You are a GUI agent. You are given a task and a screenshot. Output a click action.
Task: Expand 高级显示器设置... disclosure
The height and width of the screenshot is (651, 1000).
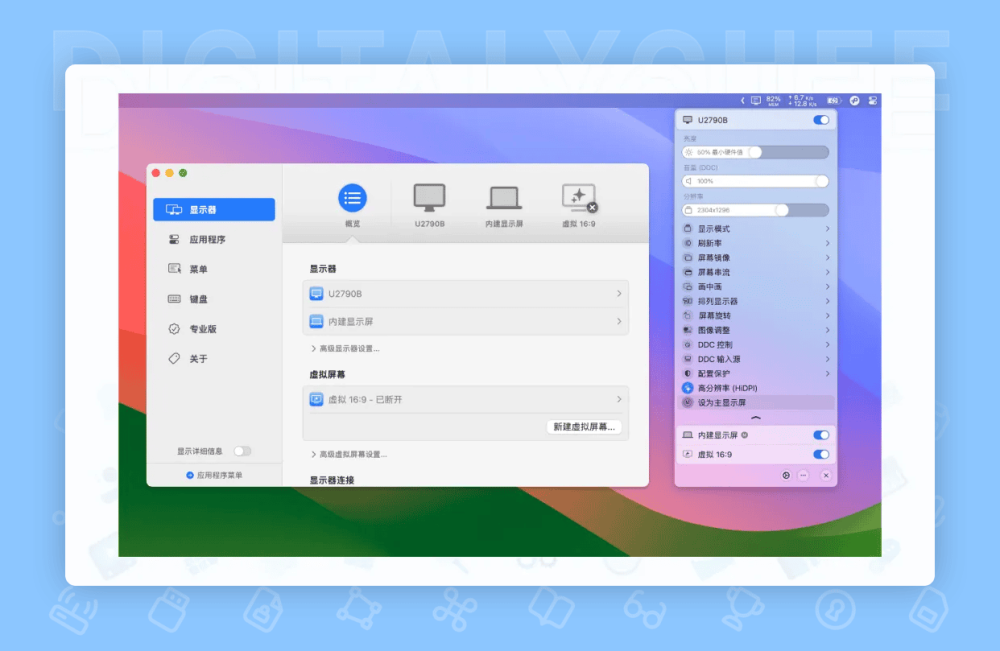tap(345, 349)
